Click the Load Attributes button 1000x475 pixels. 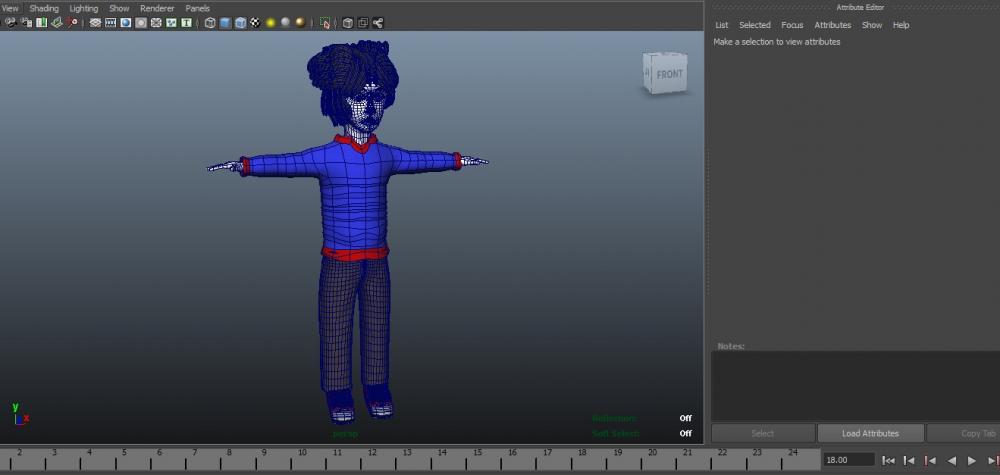(870, 433)
